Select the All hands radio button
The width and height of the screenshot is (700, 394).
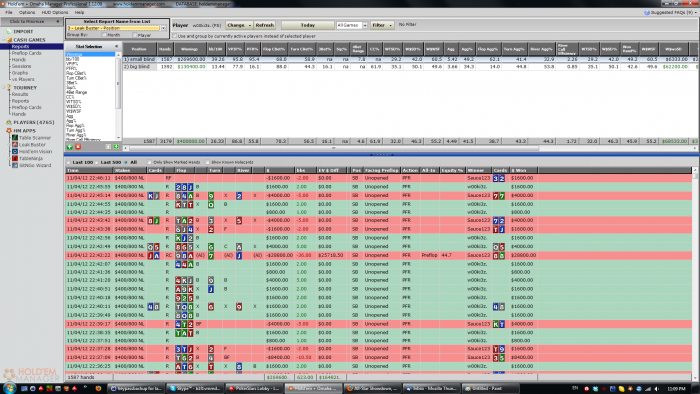tap(125, 162)
